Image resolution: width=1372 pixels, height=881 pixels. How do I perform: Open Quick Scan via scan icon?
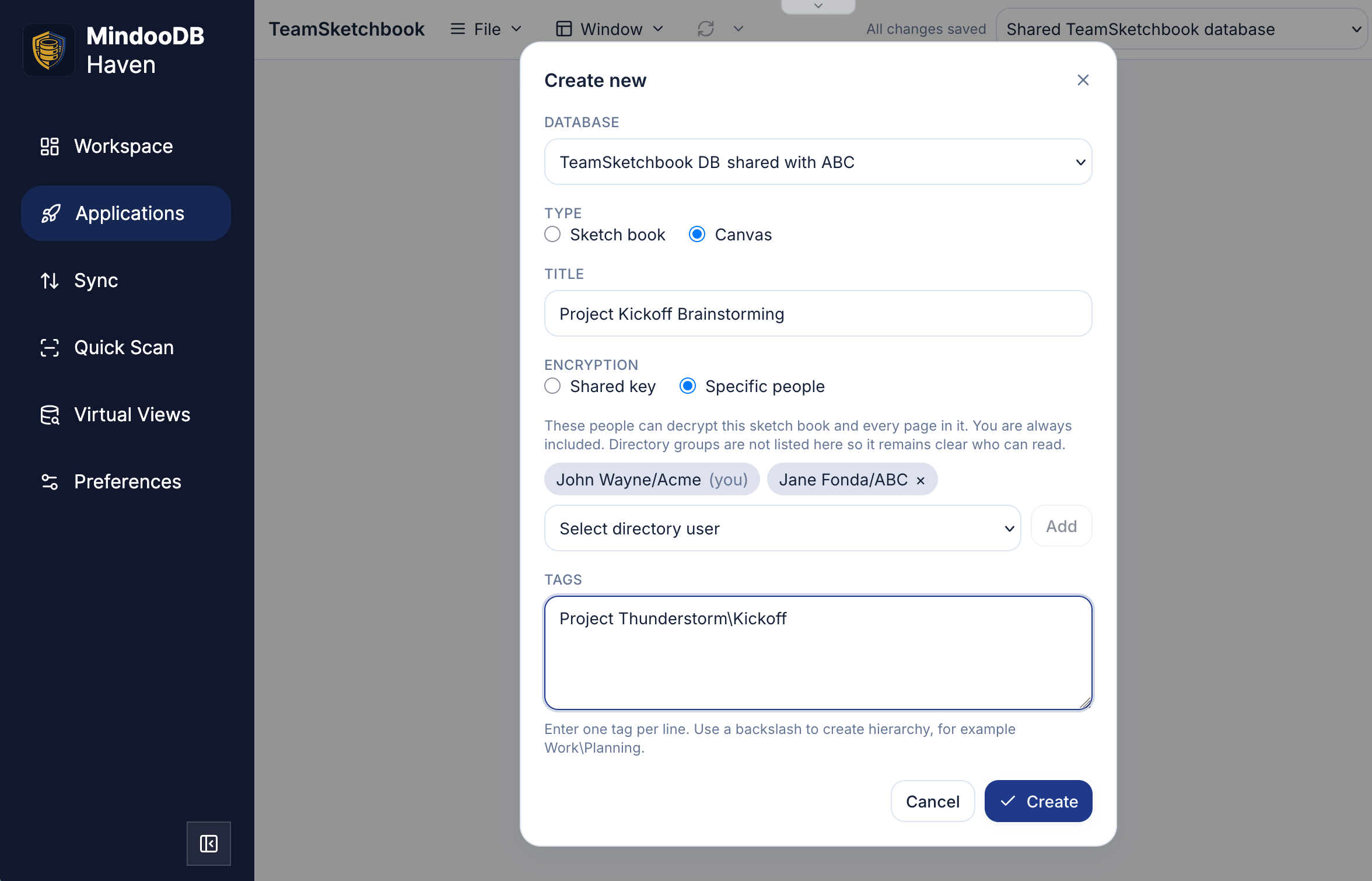pyautogui.click(x=50, y=348)
